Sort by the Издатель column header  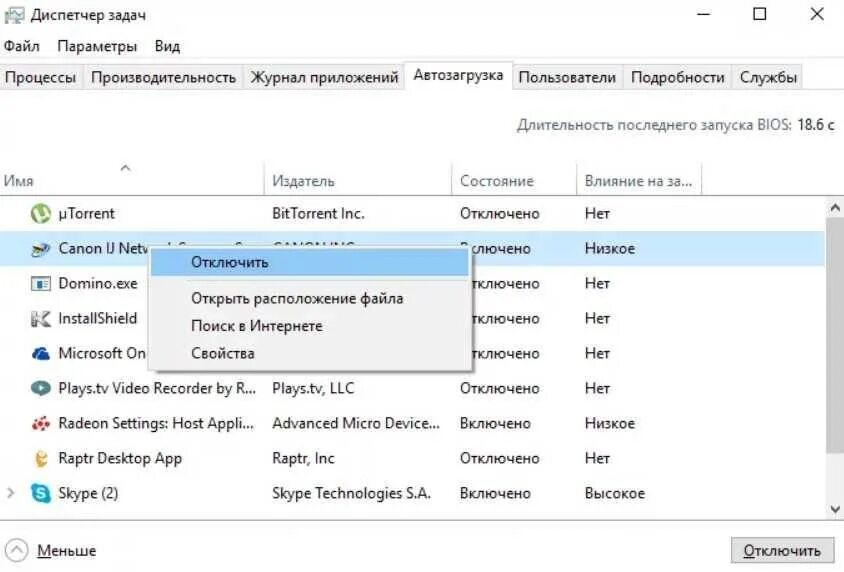pyautogui.click(x=358, y=178)
